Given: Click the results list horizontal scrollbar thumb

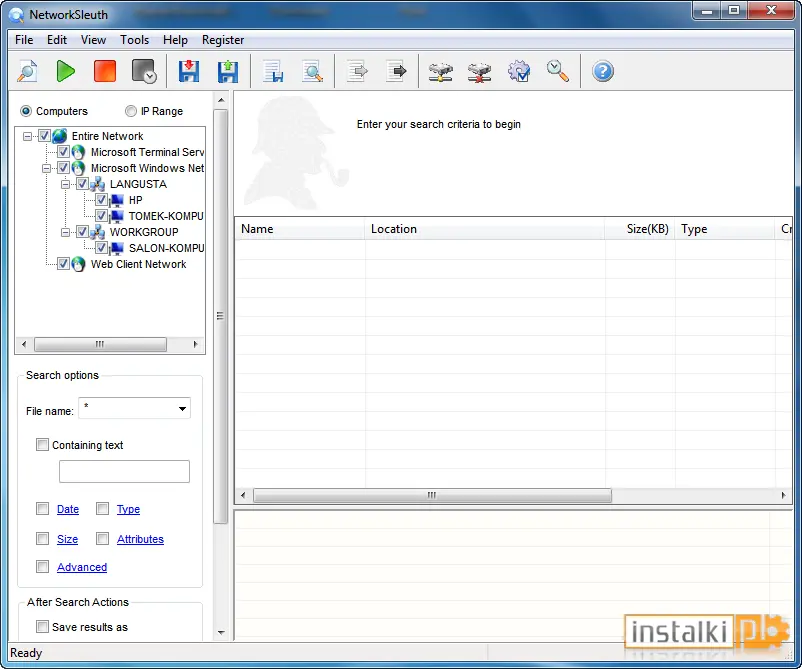Looking at the screenshot, I should [x=432, y=495].
